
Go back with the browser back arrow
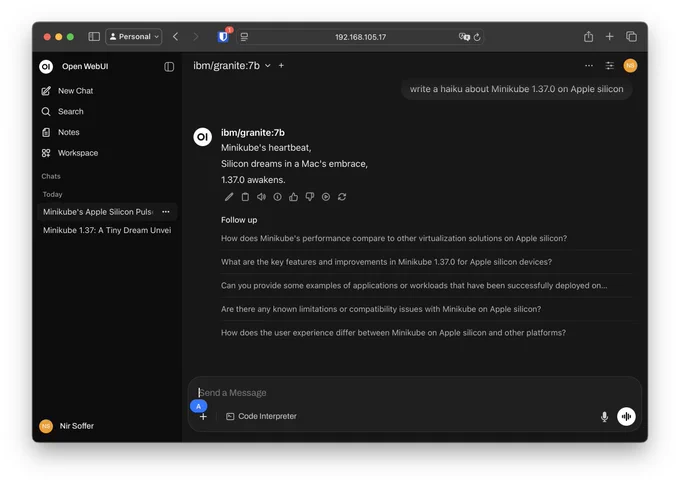tap(176, 37)
